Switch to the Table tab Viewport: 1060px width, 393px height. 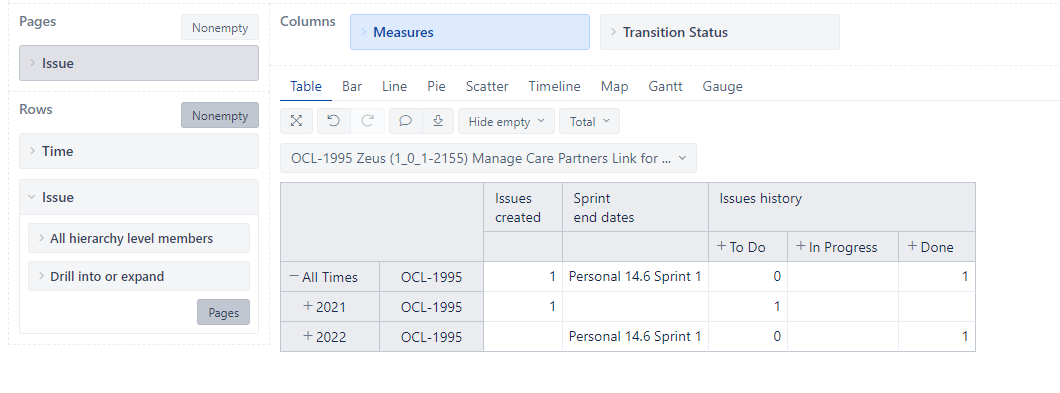pyautogui.click(x=306, y=86)
